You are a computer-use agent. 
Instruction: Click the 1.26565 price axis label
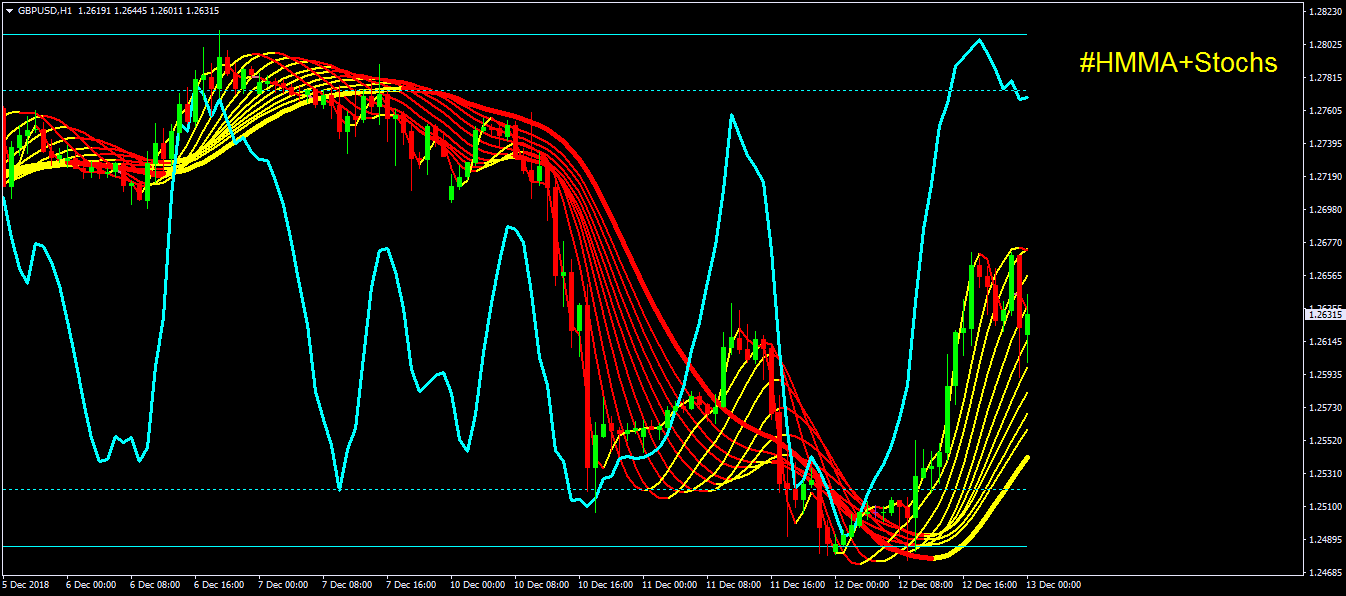point(1326,276)
